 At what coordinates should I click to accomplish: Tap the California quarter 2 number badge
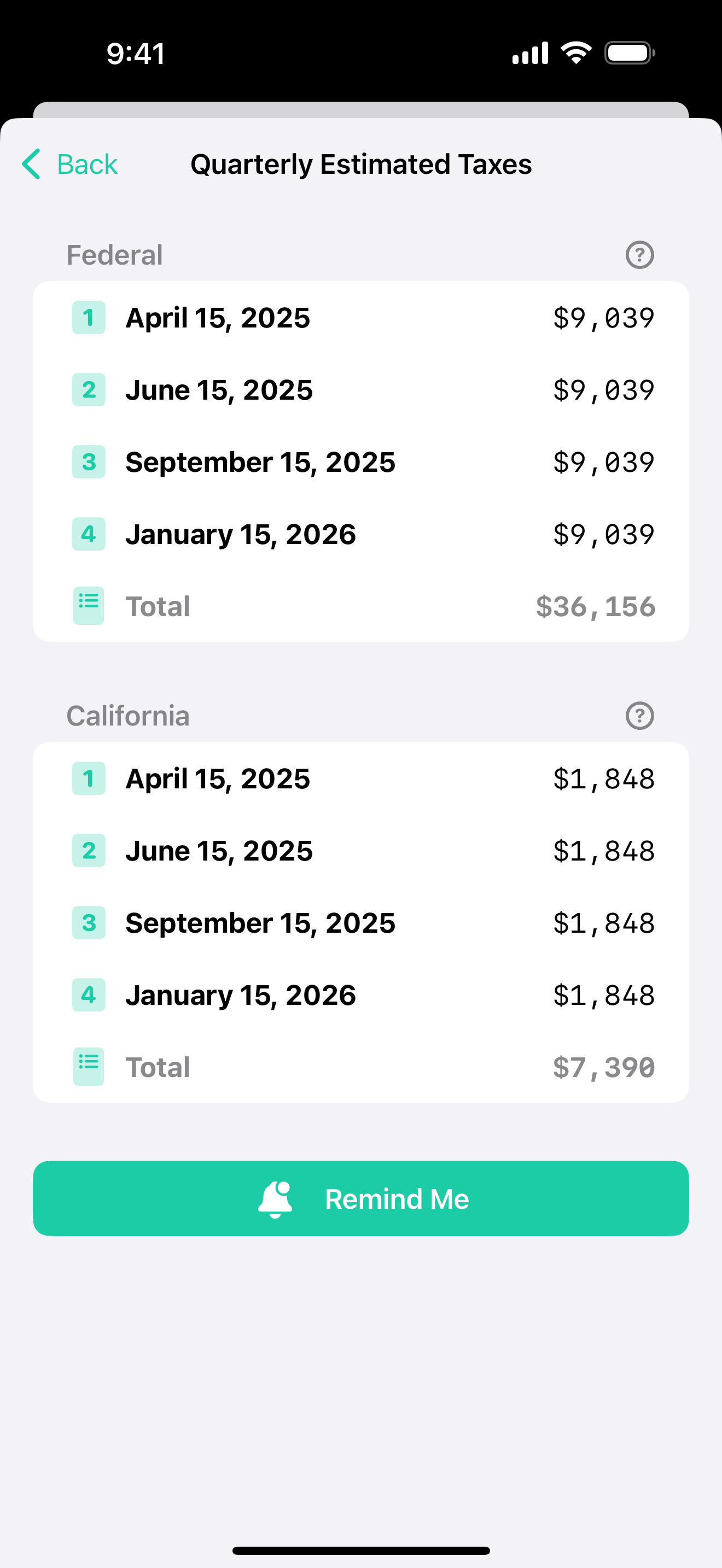pyautogui.click(x=89, y=850)
